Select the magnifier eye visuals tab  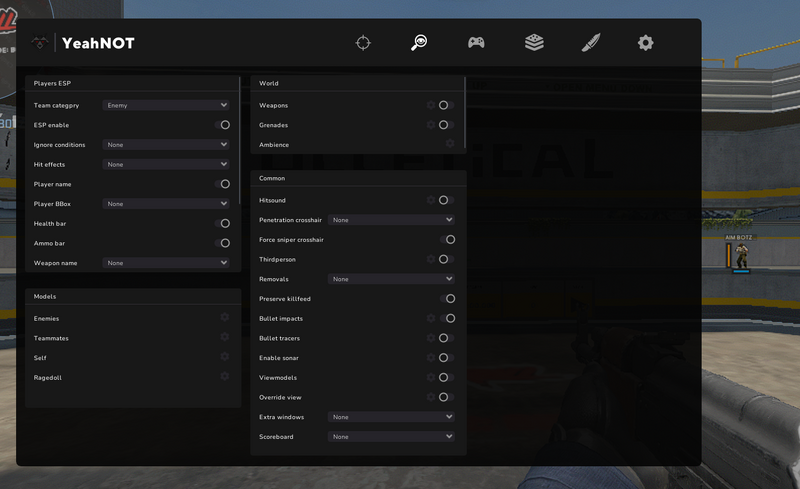(x=419, y=43)
